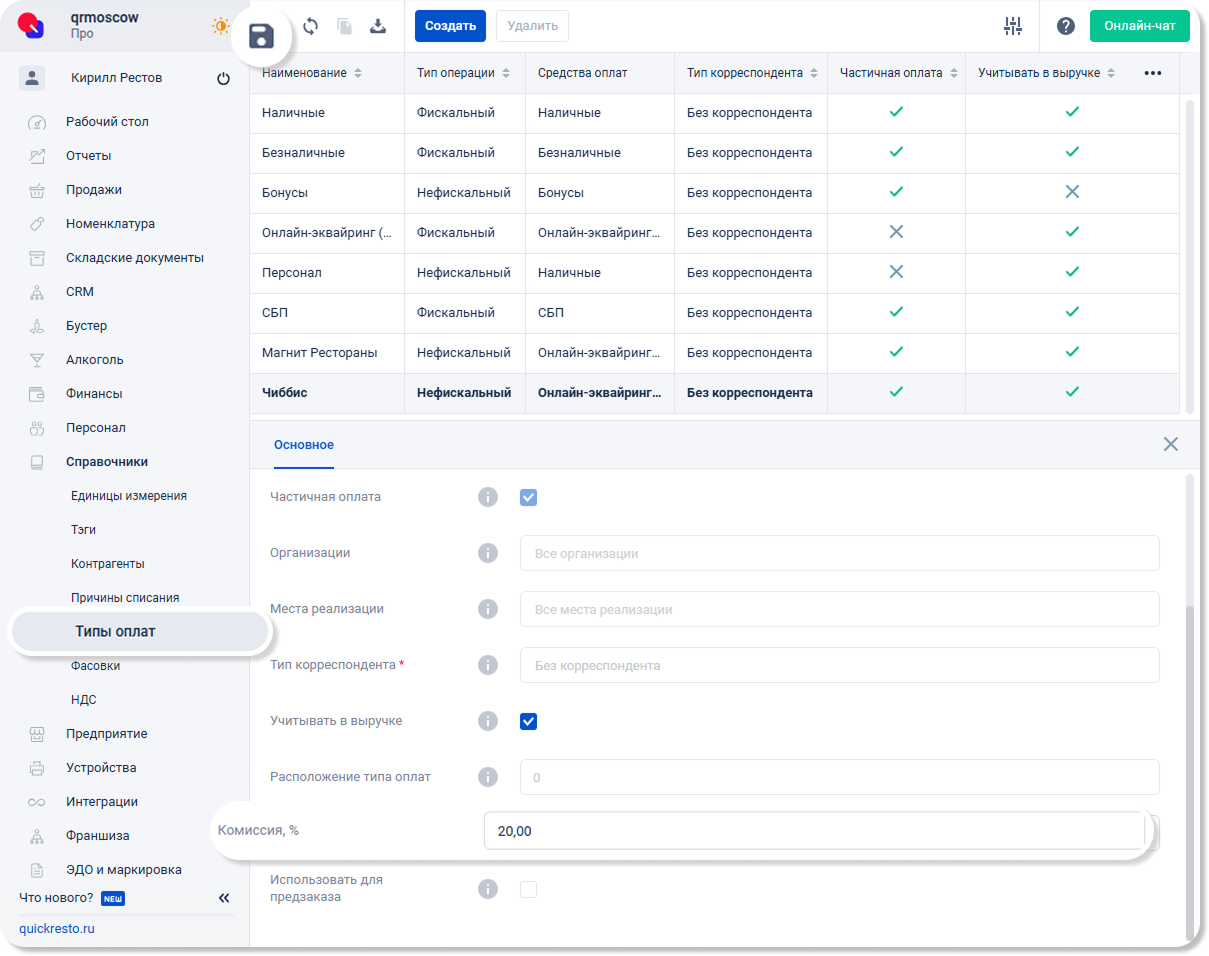Click the logout power icon
This screenshot has width=1209, height=956.
[x=223, y=79]
